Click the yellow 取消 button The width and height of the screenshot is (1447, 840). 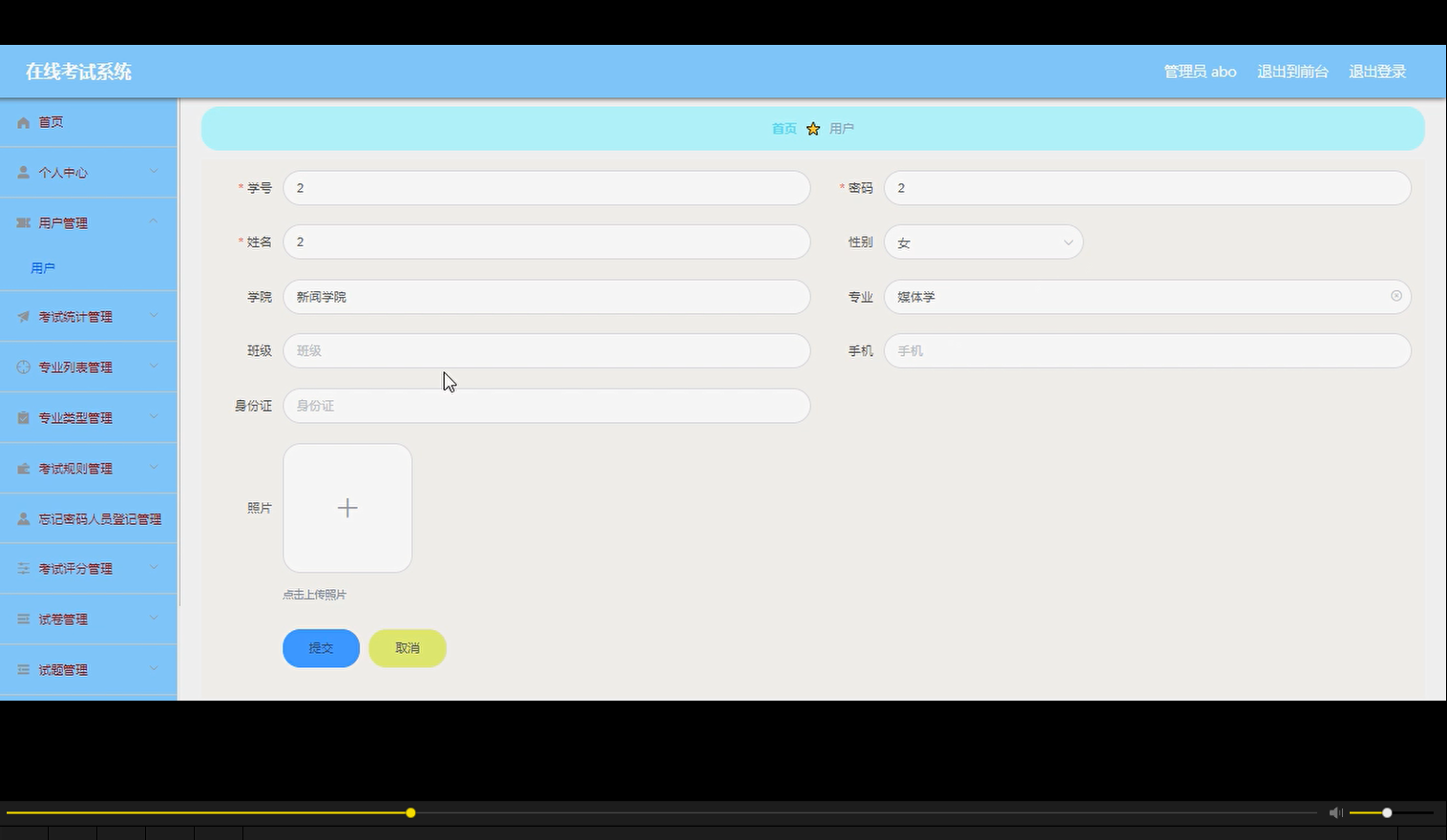point(408,648)
